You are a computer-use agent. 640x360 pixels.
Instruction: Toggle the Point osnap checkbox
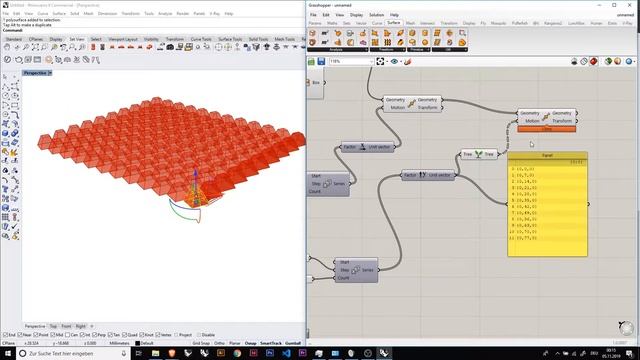[x=36, y=335]
